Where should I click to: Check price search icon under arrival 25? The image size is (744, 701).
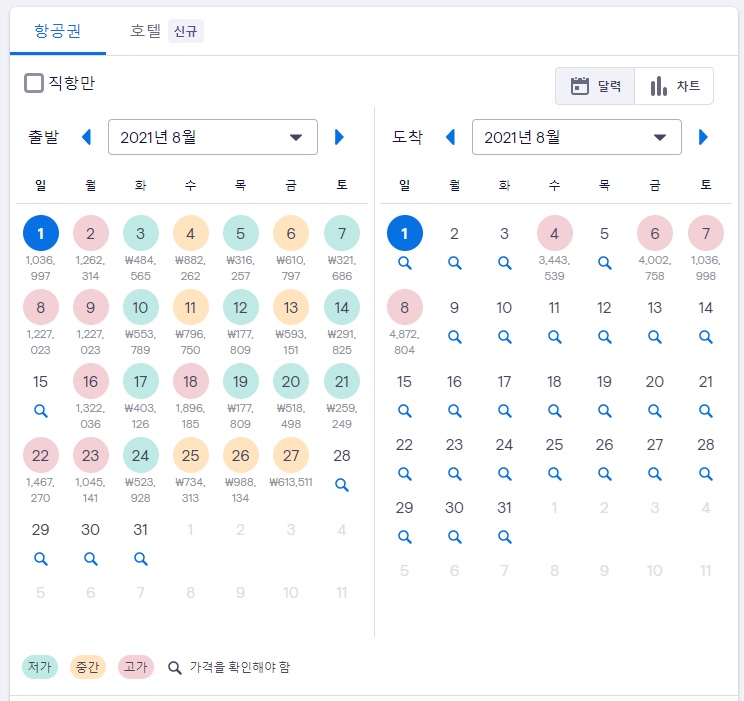[x=555, y=474]
